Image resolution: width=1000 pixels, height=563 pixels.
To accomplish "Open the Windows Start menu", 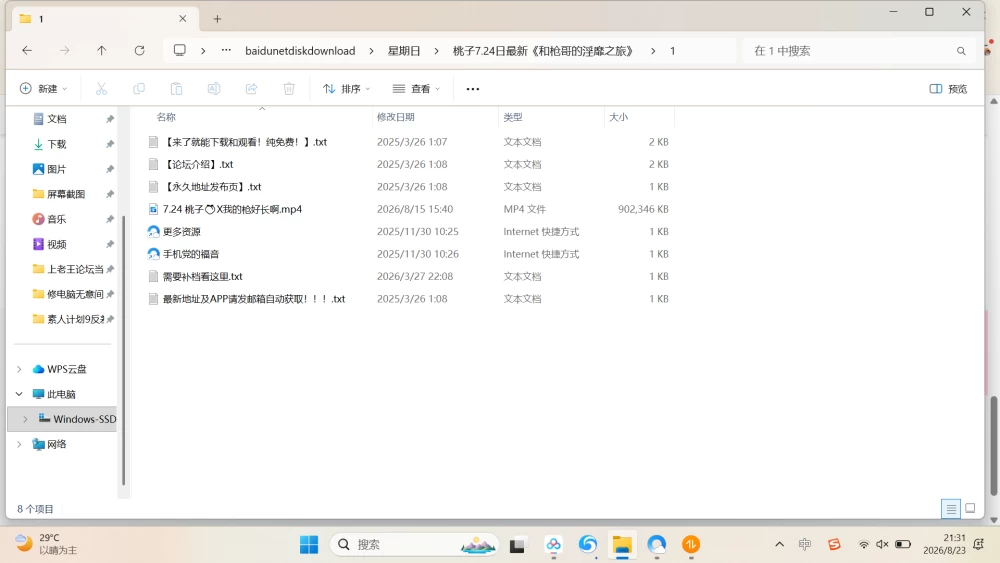I will tap(309, 545).
